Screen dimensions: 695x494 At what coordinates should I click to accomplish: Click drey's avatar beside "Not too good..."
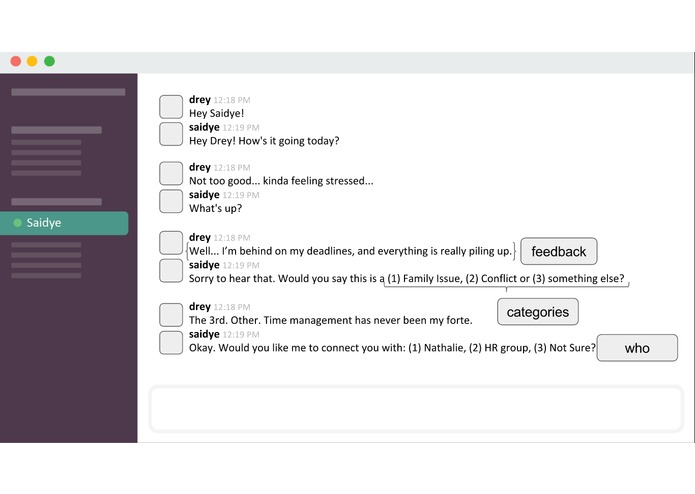point(171,173)
